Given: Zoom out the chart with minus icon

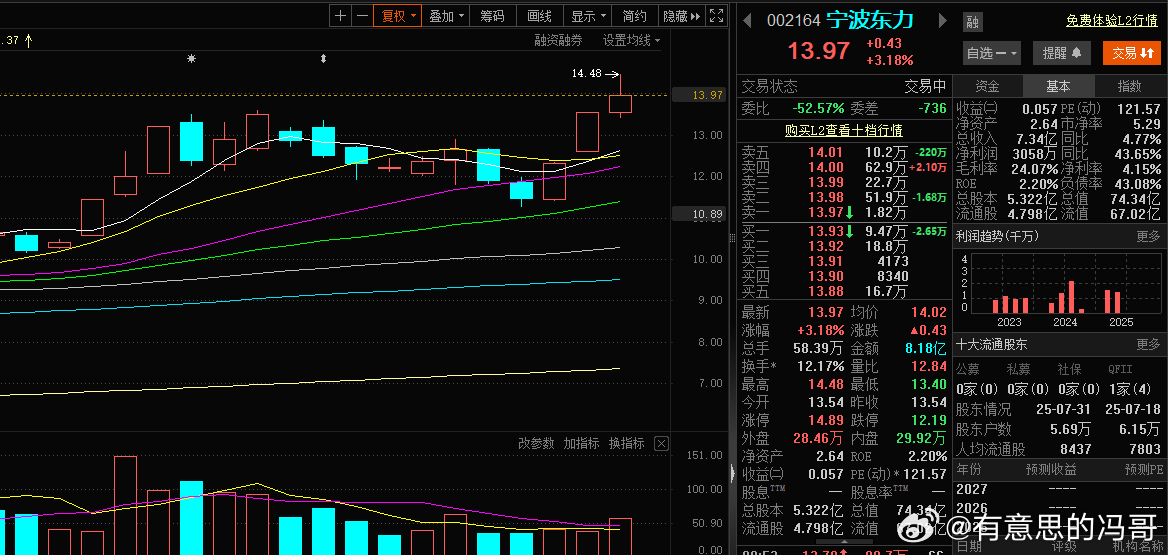Looking at the screenshot, I should 362,16.
